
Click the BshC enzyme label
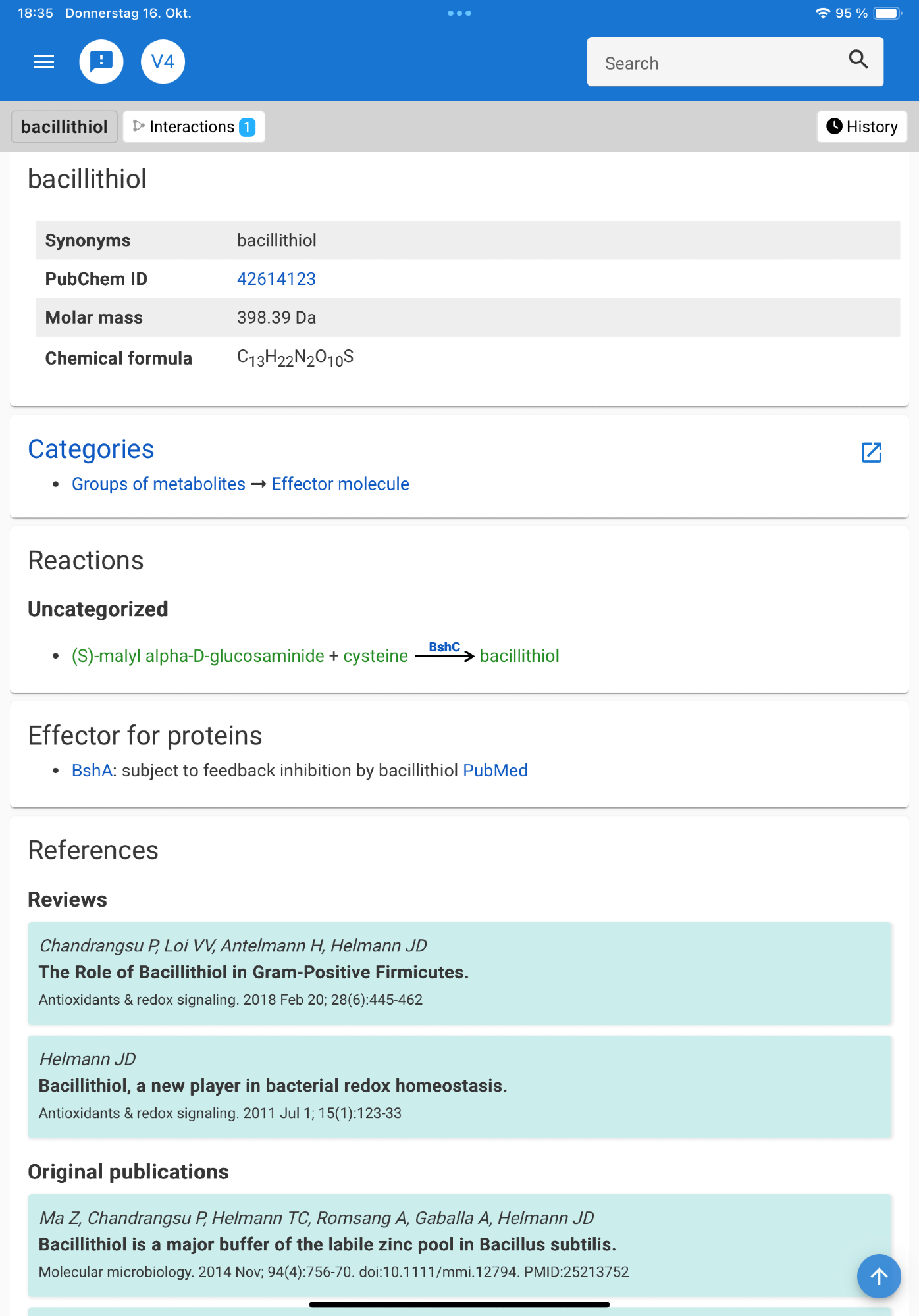444,647
